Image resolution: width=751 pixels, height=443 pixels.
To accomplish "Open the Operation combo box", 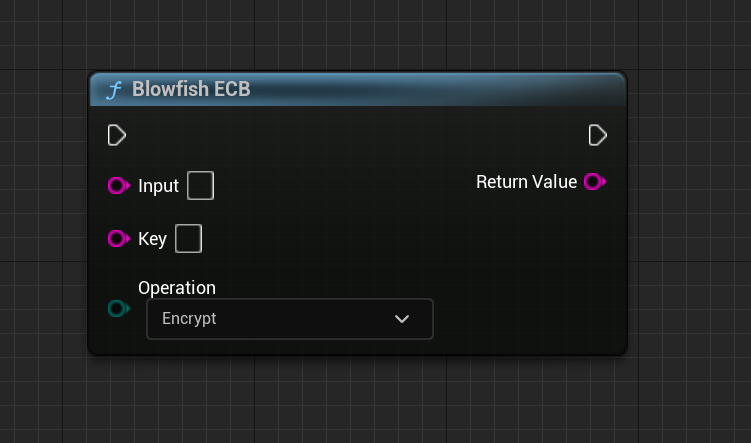I will [x=290, y=319].
